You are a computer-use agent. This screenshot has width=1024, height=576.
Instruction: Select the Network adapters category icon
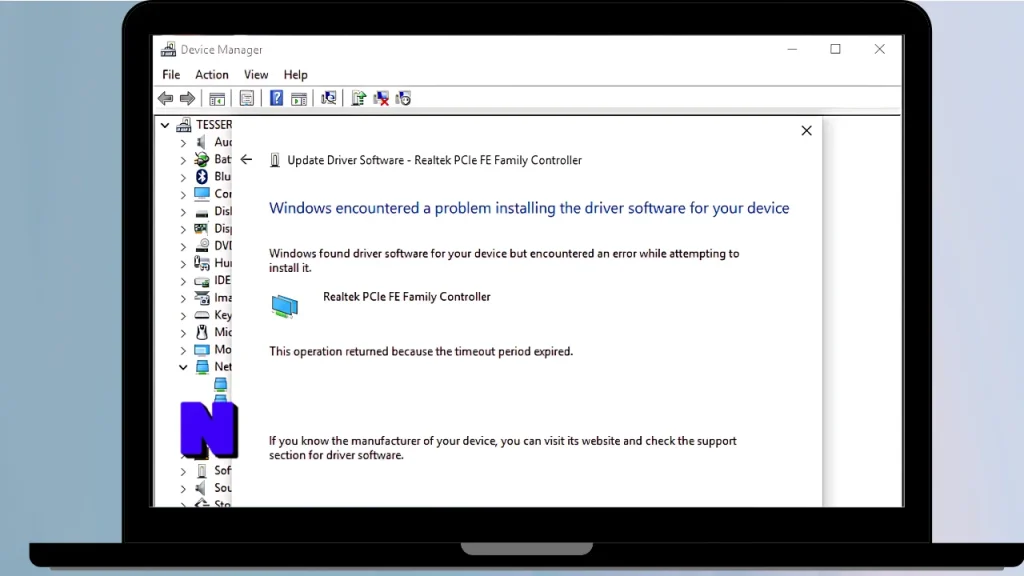click(x=202, y=367)
